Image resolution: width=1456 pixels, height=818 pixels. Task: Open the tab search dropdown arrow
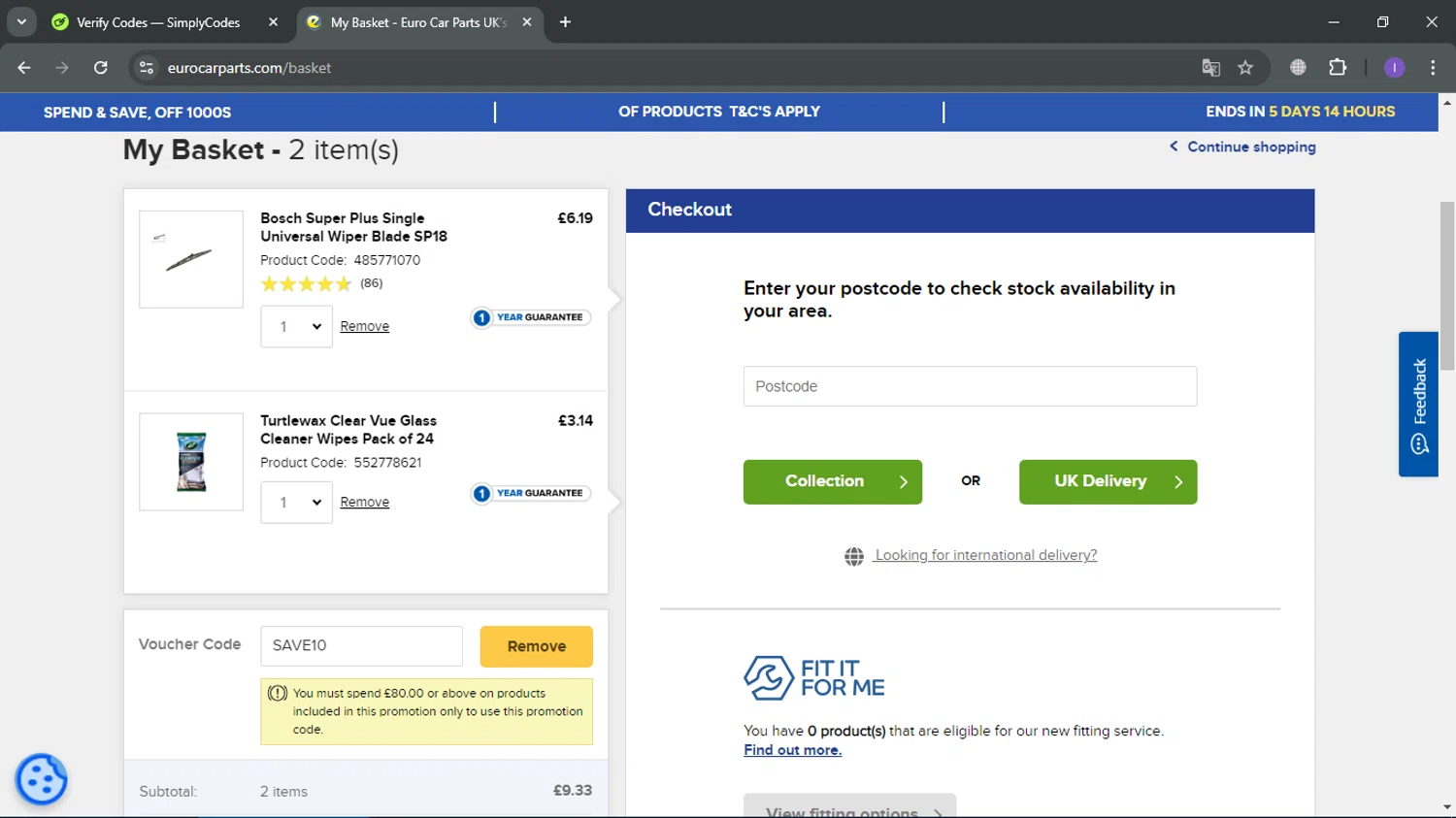21,21
